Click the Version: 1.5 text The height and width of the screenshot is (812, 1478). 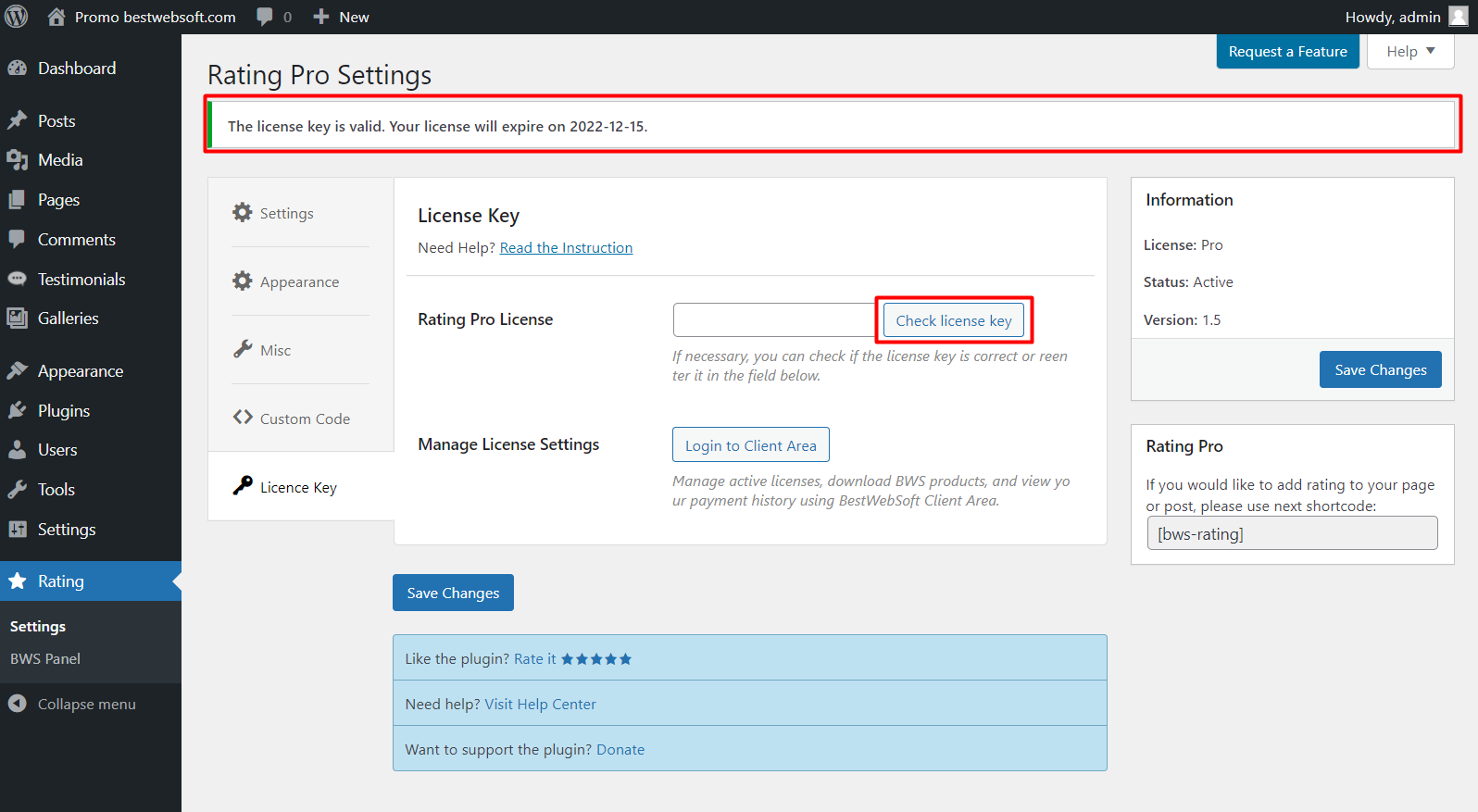point(1182,320)
